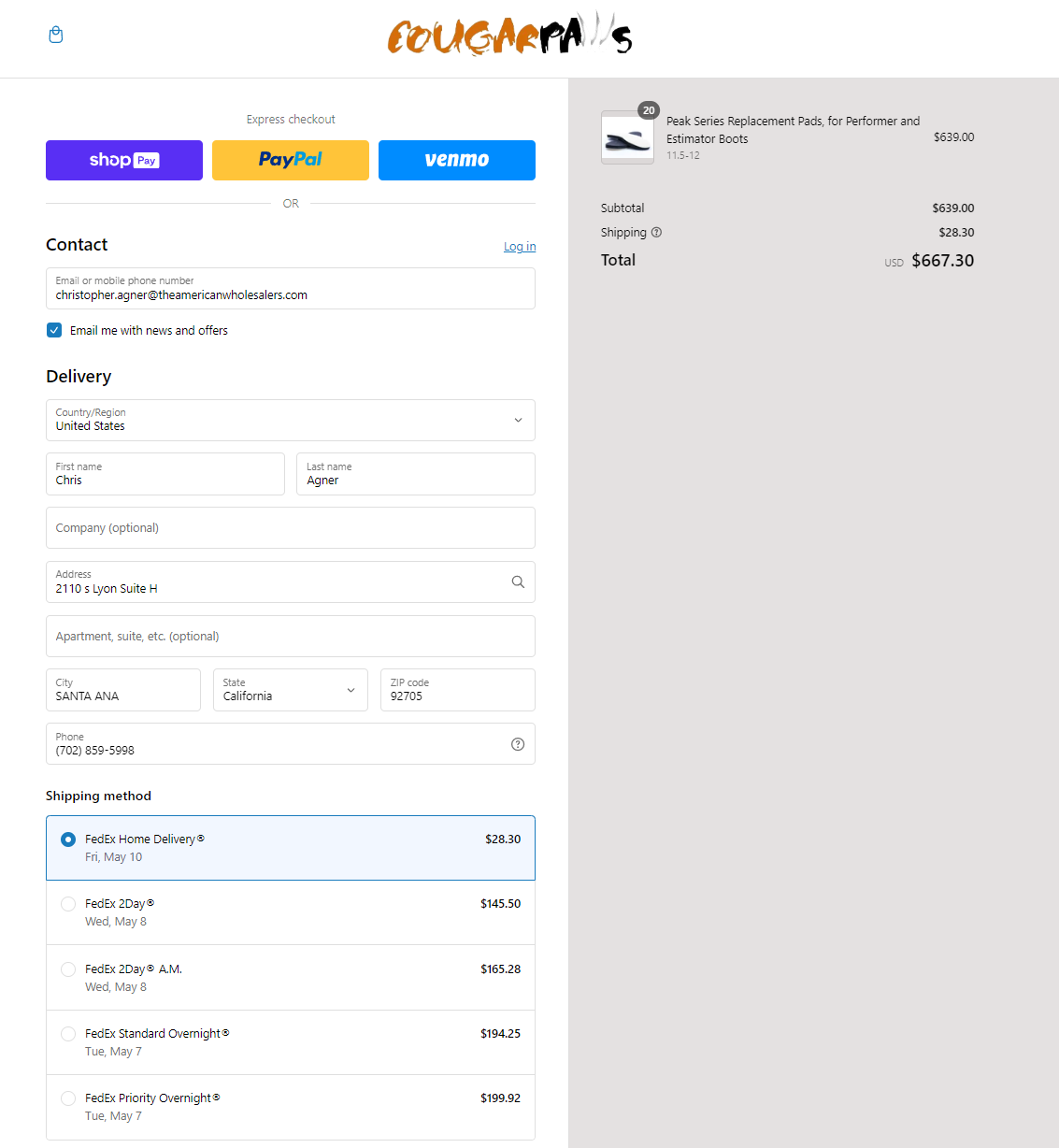Click the product title Peak Series Replacement Pads

click(x=793, y=130)
